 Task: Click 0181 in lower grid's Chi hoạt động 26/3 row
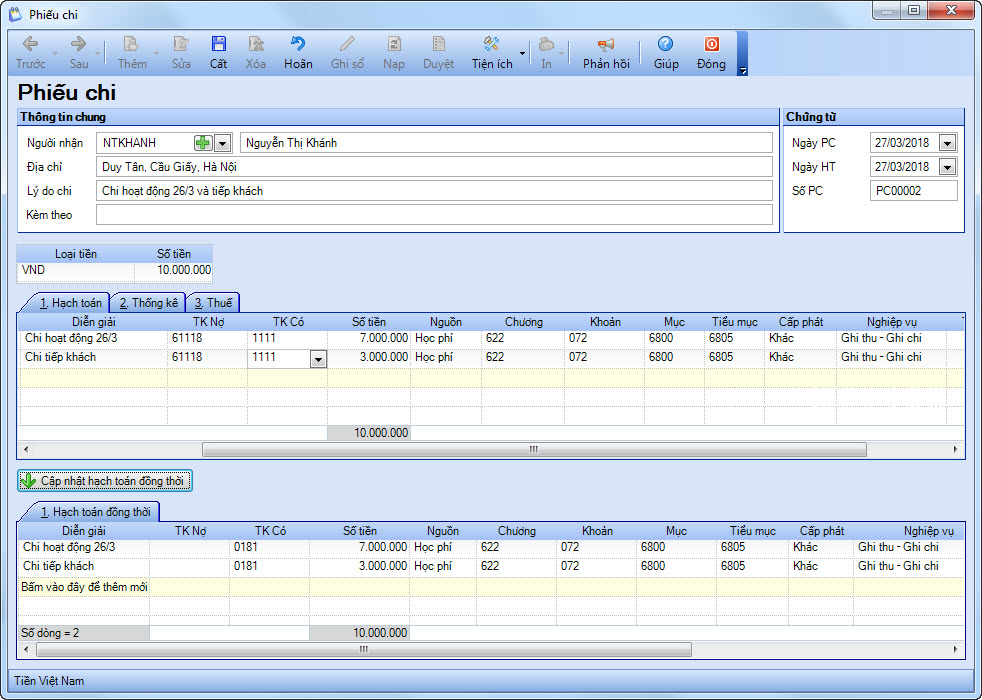270,547
